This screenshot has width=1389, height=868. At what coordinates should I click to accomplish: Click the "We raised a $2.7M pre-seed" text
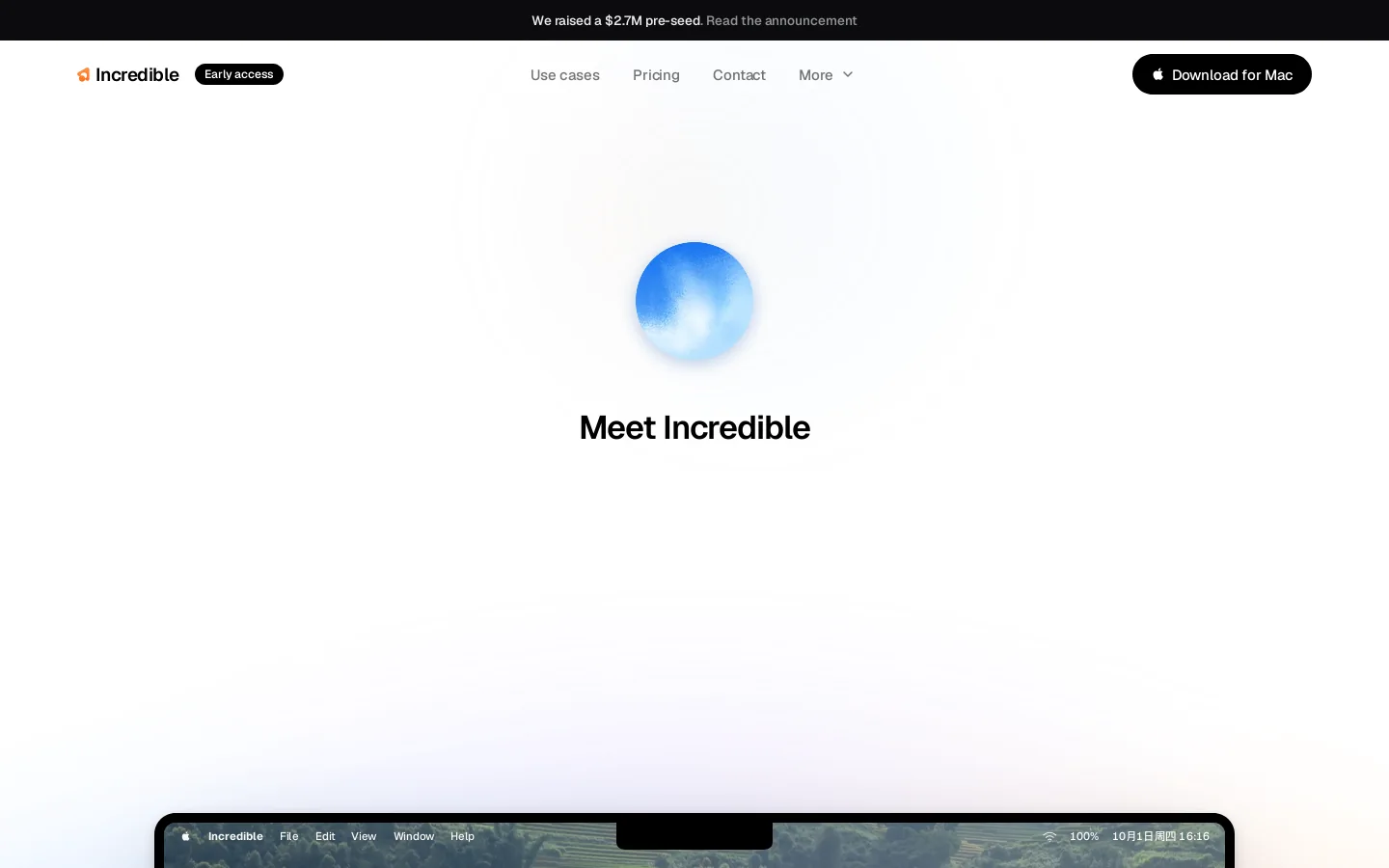pyautogui.click(x=616, y=20)
